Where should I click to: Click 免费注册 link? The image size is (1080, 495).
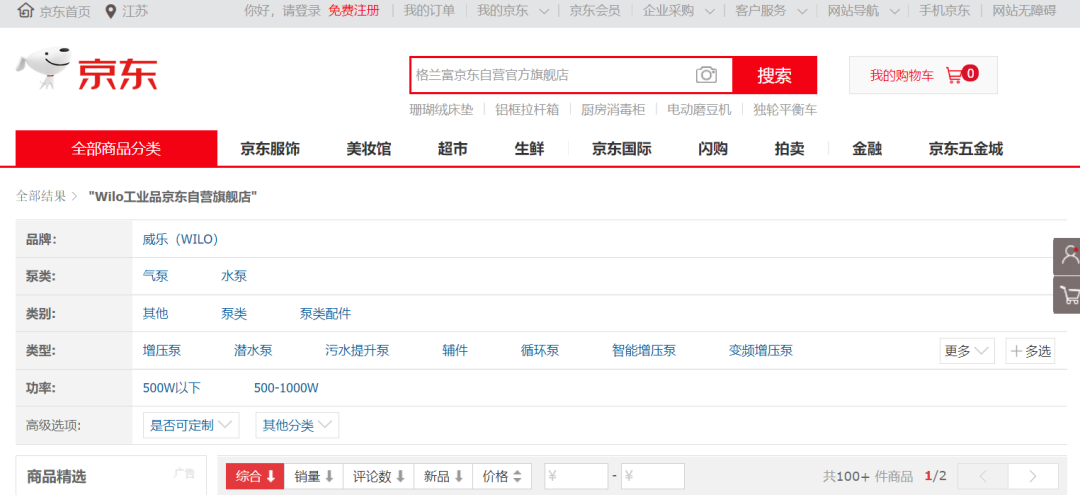pyautogui.click(x=353, y=10)
